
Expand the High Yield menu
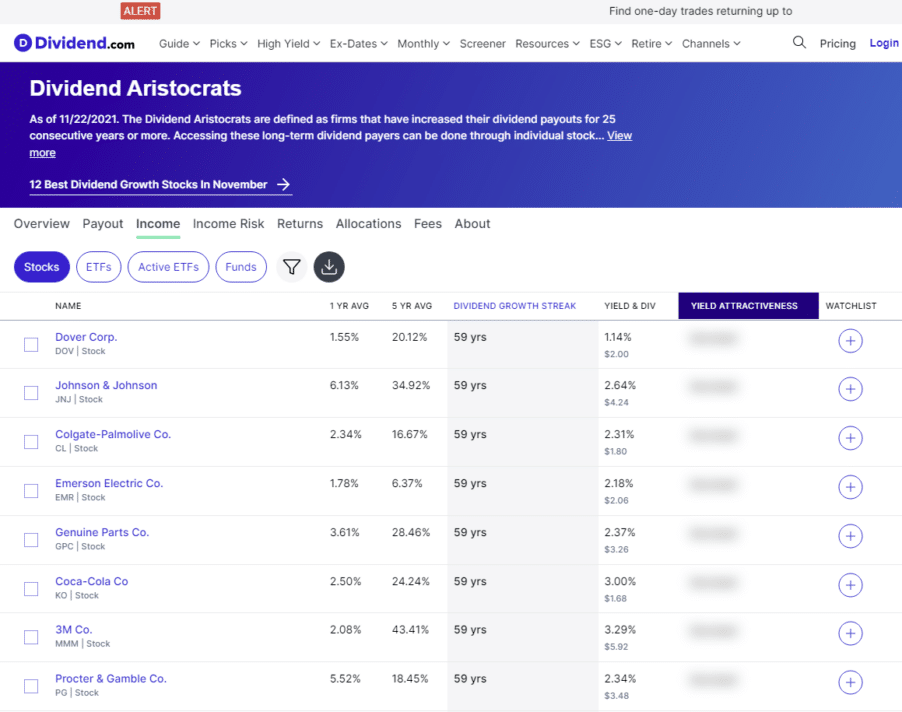click(x=288, y=44)
